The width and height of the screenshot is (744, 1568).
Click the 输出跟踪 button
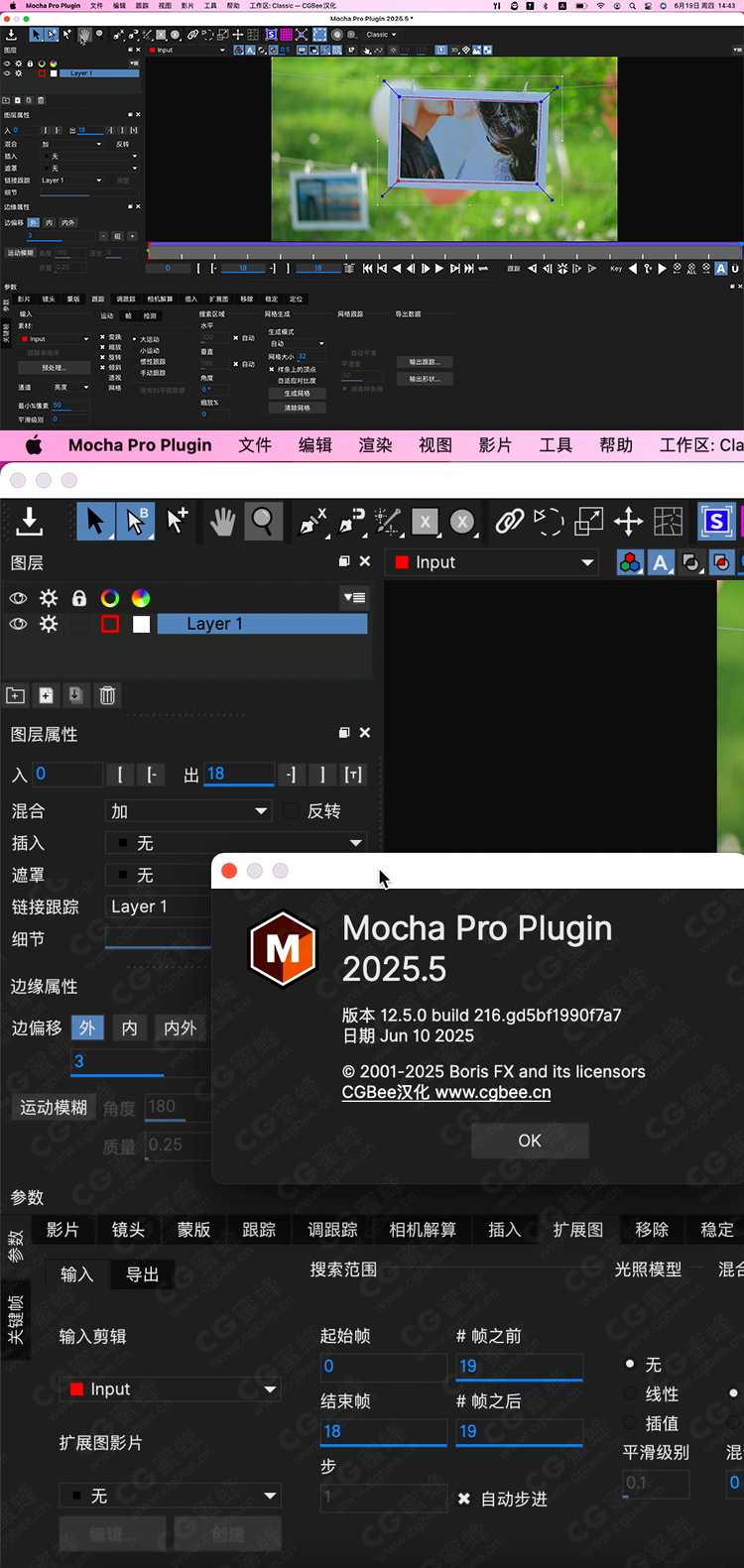pos(425,362)
